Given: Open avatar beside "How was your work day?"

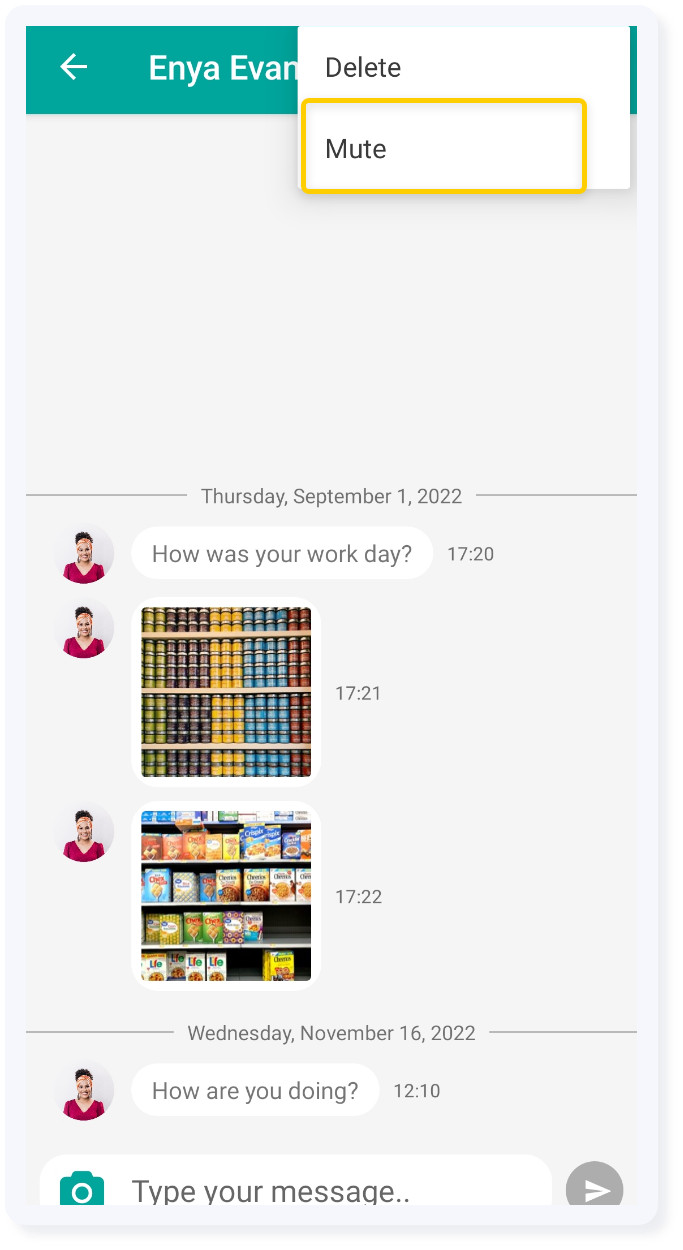Looking at the screenshot, I should pos(84,554).
